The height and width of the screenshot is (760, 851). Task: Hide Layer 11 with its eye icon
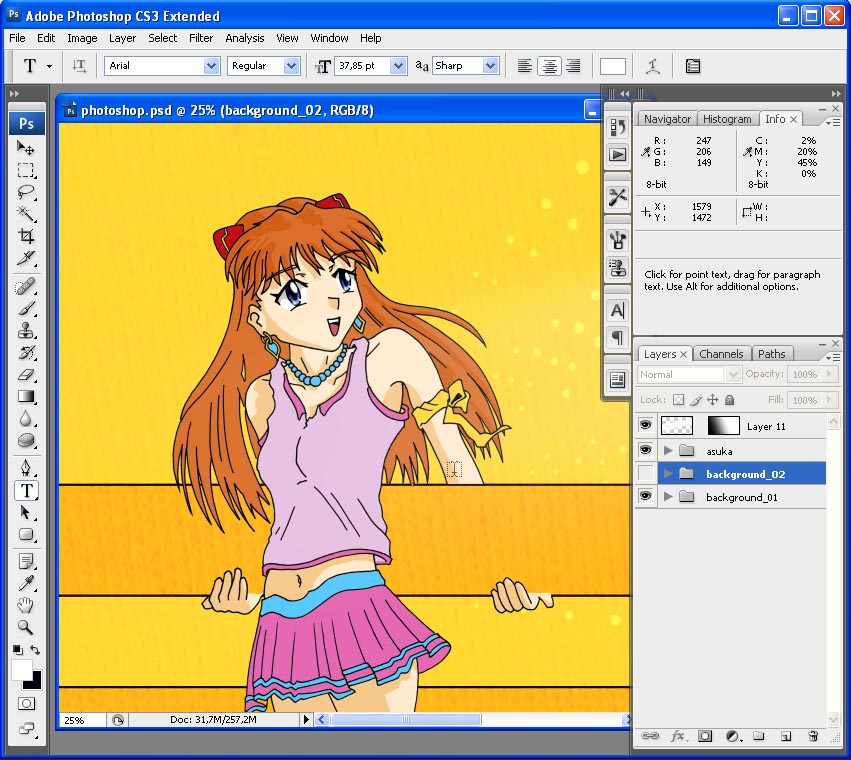(645, 425)
